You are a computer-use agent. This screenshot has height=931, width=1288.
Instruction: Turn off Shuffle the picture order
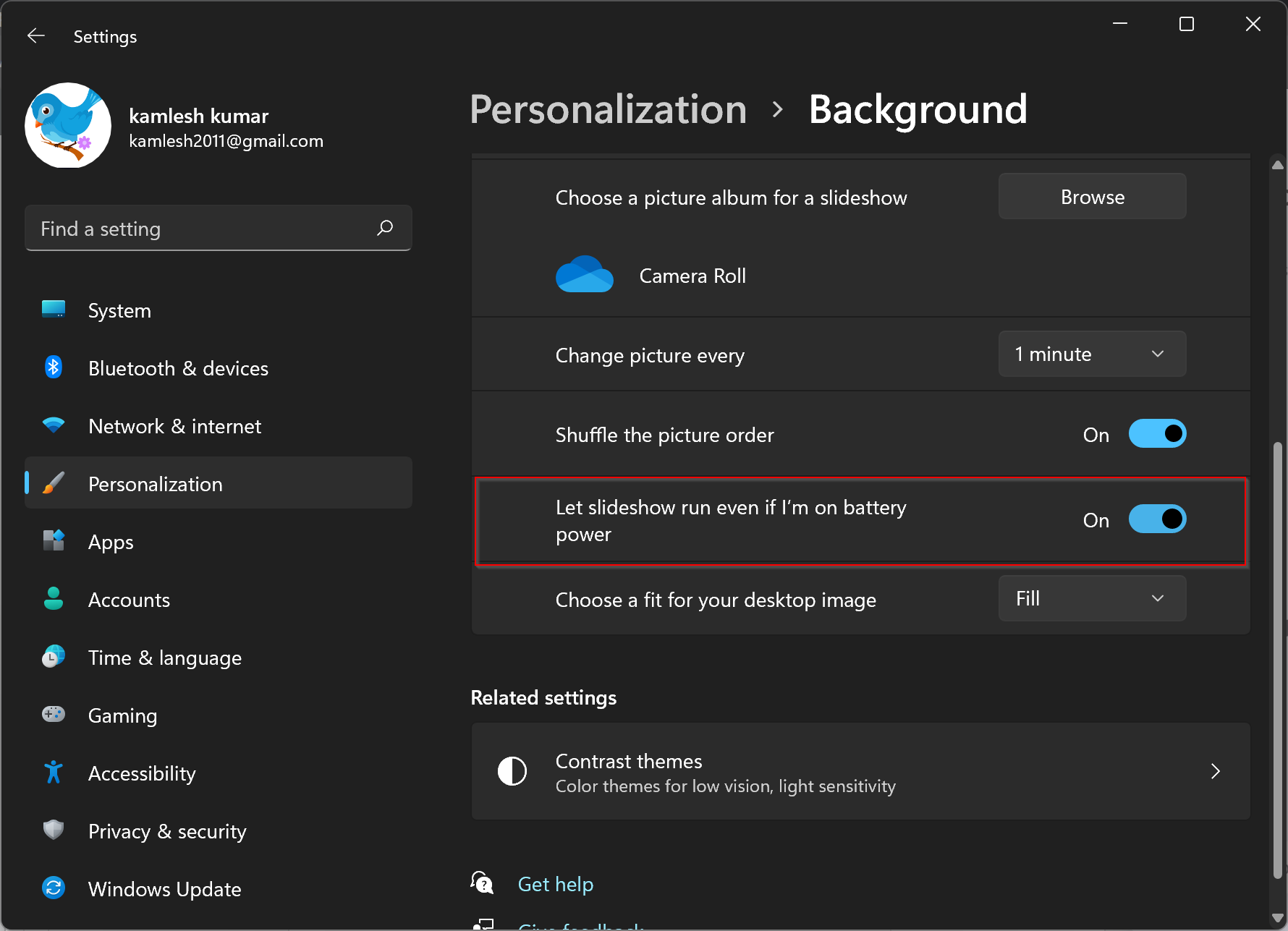click(x=1157, y=434)
